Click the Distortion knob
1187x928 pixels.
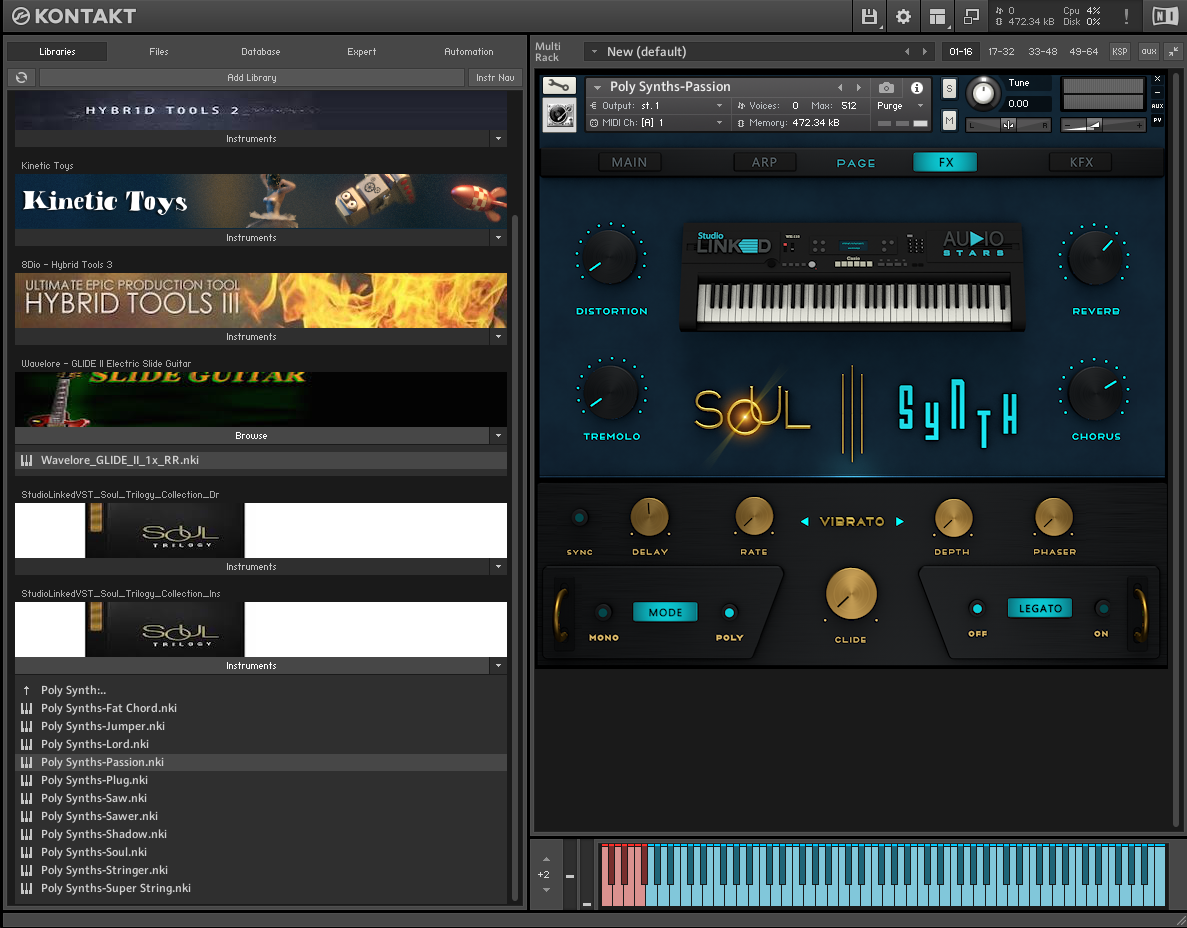tap(610, 257)
